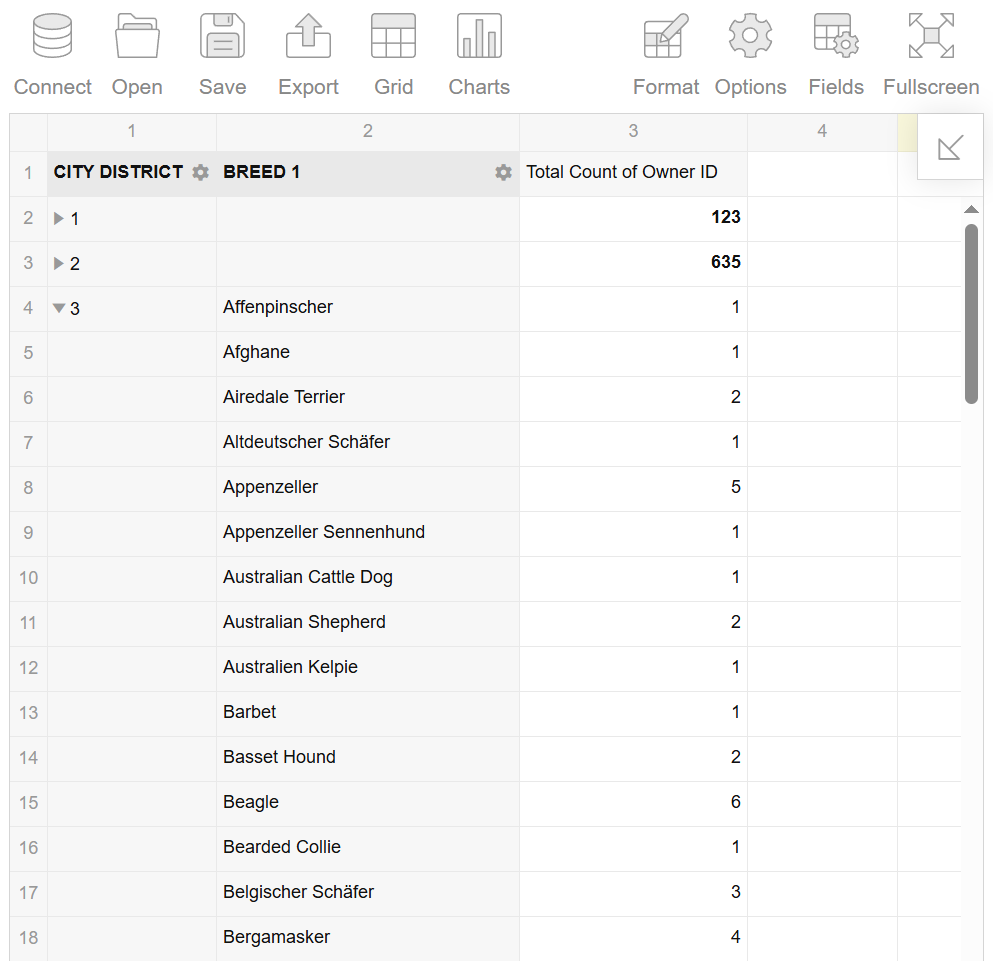Image resolution: width=993 pixels, height=961 pixels.
Task: Open the Format menu
Action: 666,55
